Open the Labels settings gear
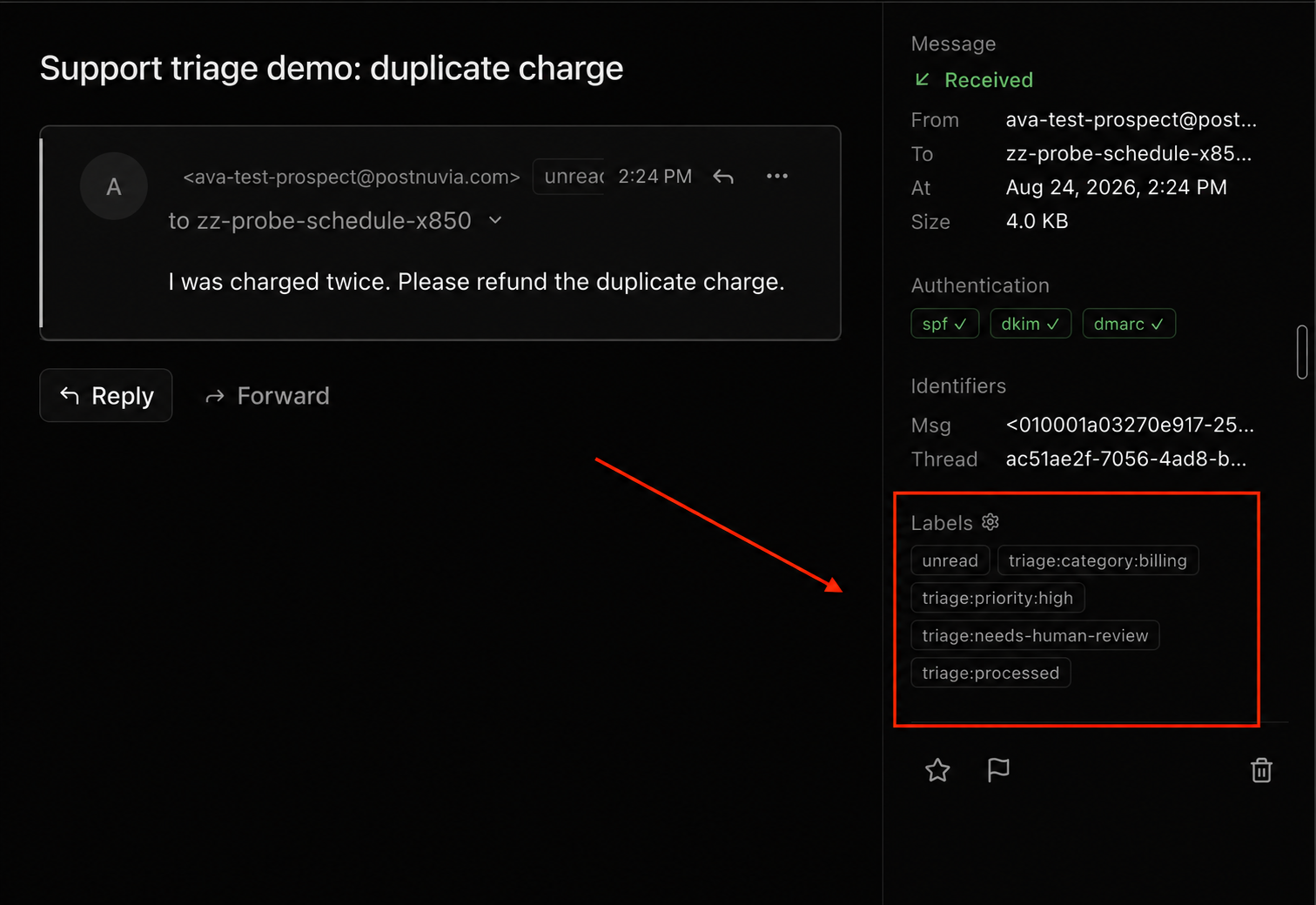 click(x=990, y=522)
